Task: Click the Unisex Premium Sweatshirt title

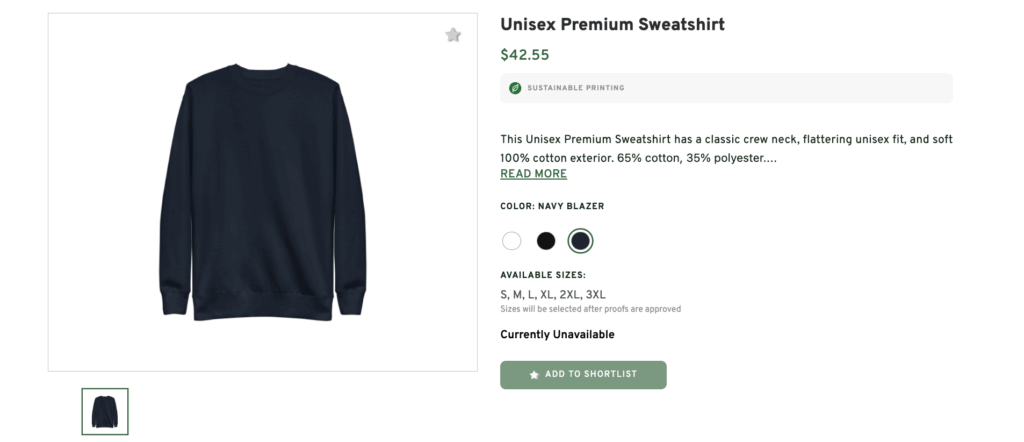Action: point(612,24)
